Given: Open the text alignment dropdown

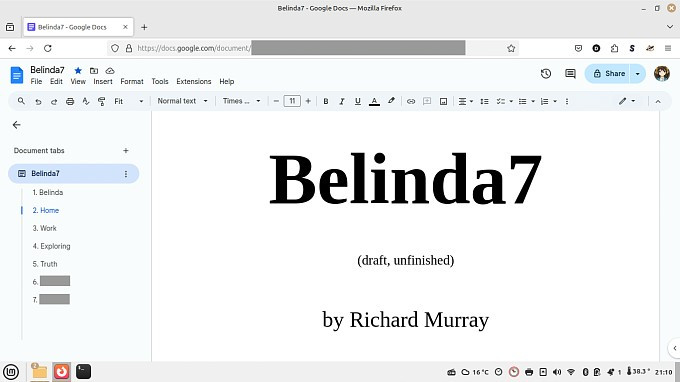Looking at the screenshot, I should 466,101.
